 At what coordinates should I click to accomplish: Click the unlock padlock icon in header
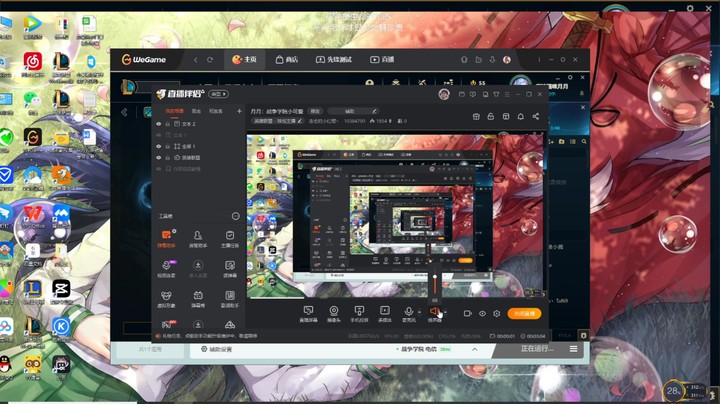[x=490, y=117]
